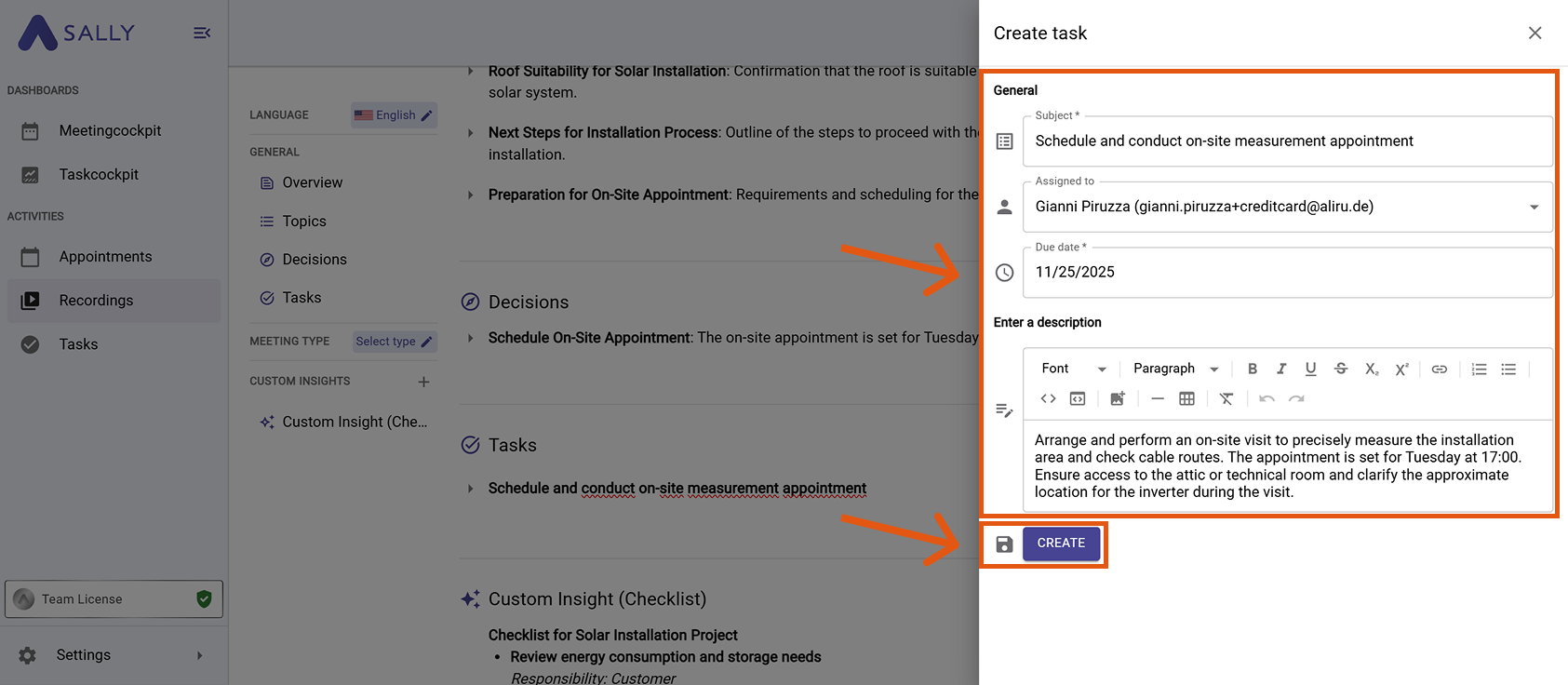Image resolution: width=1568 pixels, height=685 pixels.
Task: Collapse the sidebar with the menu icon
Action: click(x=201, y=34)
